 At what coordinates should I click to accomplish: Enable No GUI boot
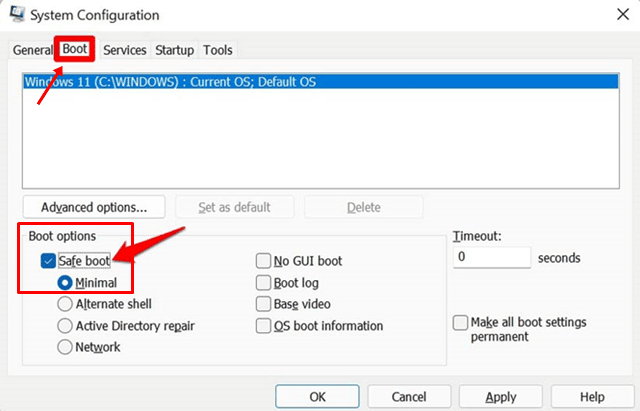pos(264,261)
